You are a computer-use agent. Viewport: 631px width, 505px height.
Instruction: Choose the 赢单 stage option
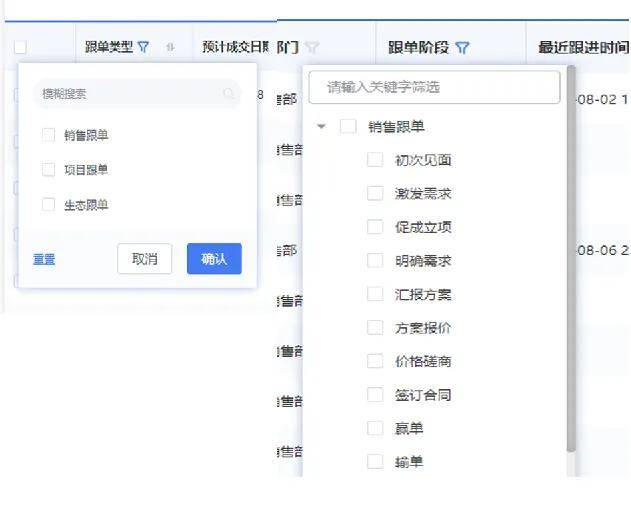pyautogui.click(x=375, y=428)
